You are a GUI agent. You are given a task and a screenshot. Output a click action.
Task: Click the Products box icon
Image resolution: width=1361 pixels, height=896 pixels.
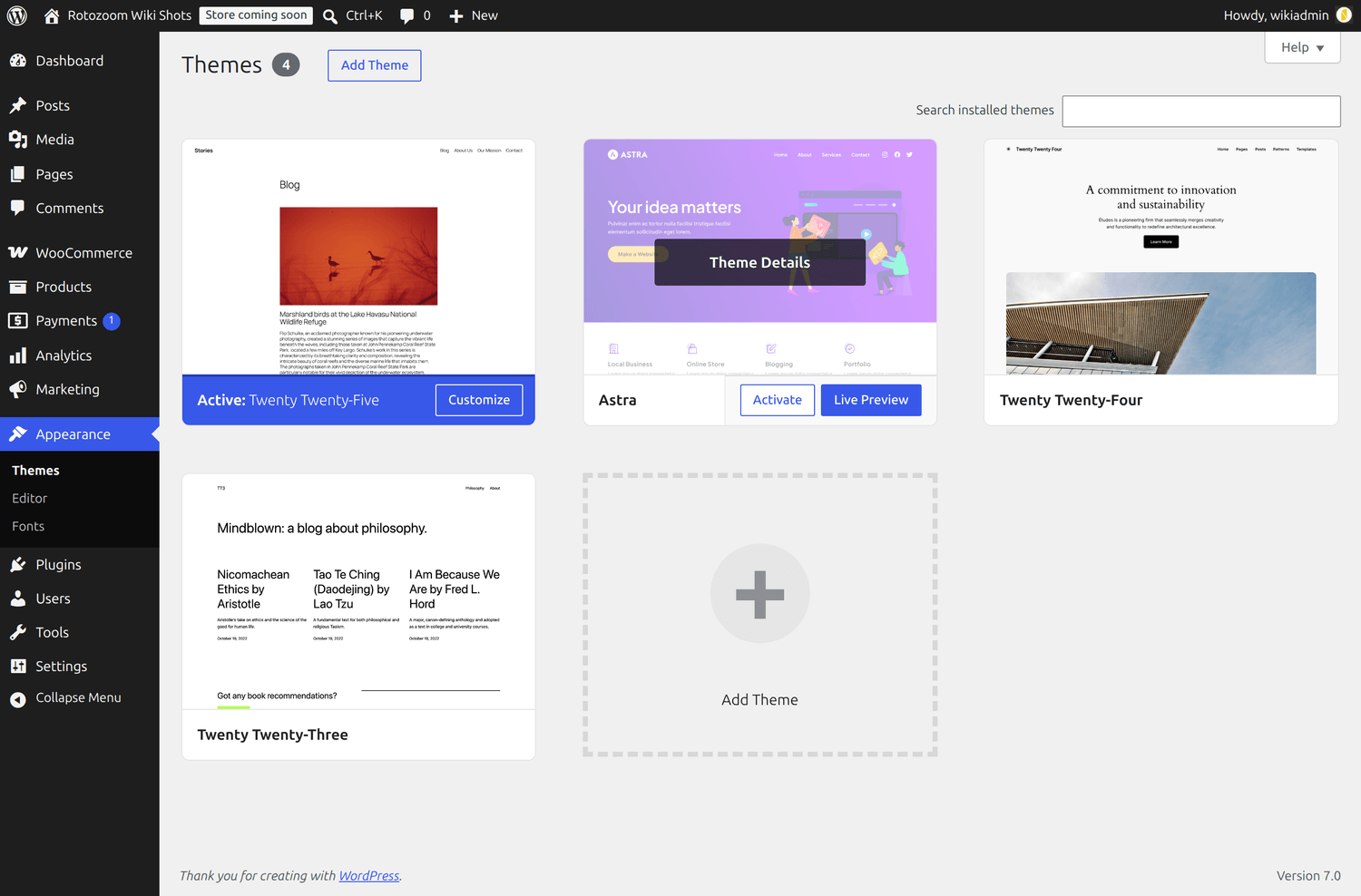tap(18, 287)
